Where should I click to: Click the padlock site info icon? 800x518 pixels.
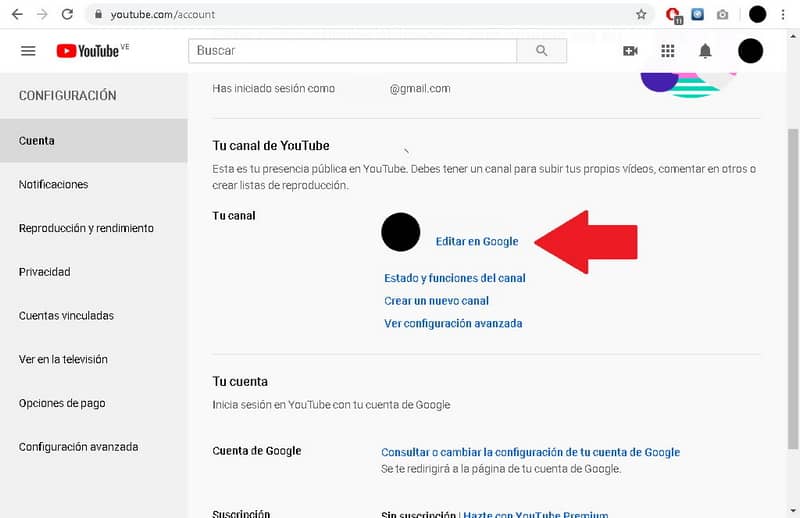[x=98, y=14]
